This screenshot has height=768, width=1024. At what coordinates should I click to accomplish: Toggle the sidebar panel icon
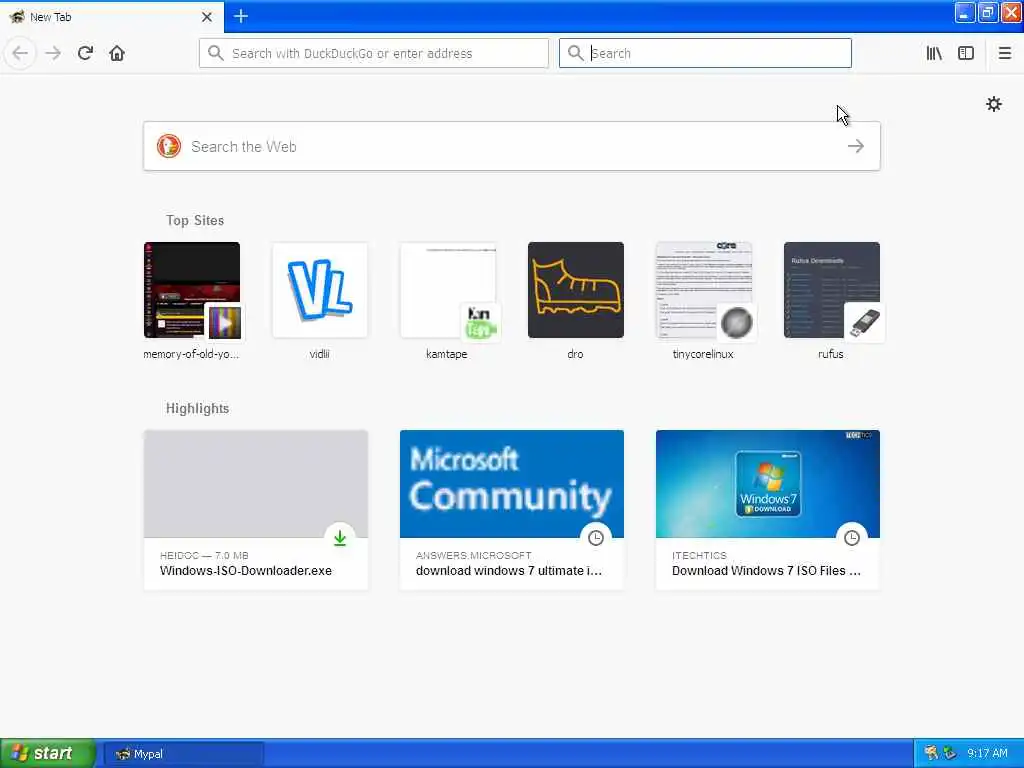[x=966, y=53]
